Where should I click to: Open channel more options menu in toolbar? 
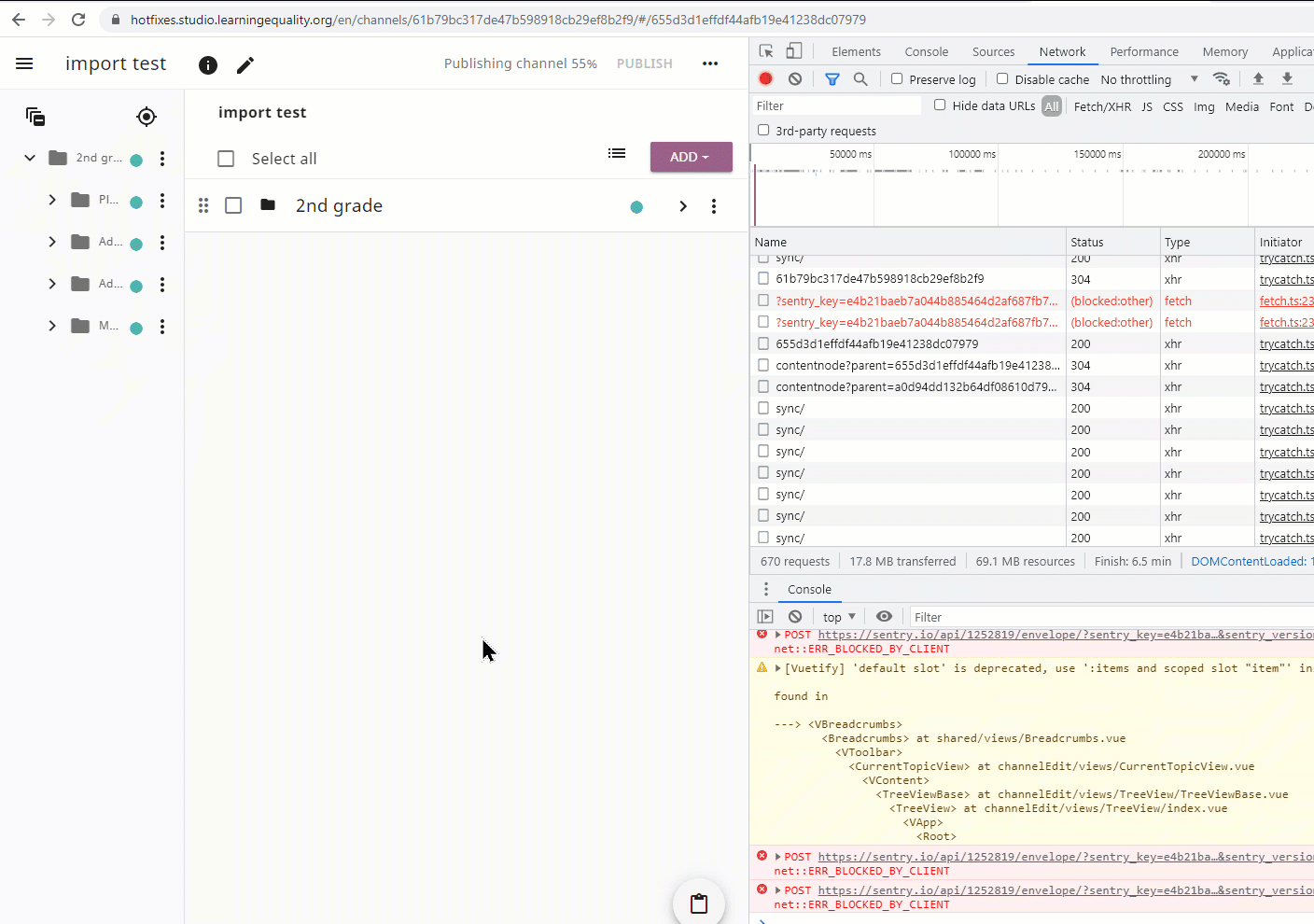click(710, 63)
